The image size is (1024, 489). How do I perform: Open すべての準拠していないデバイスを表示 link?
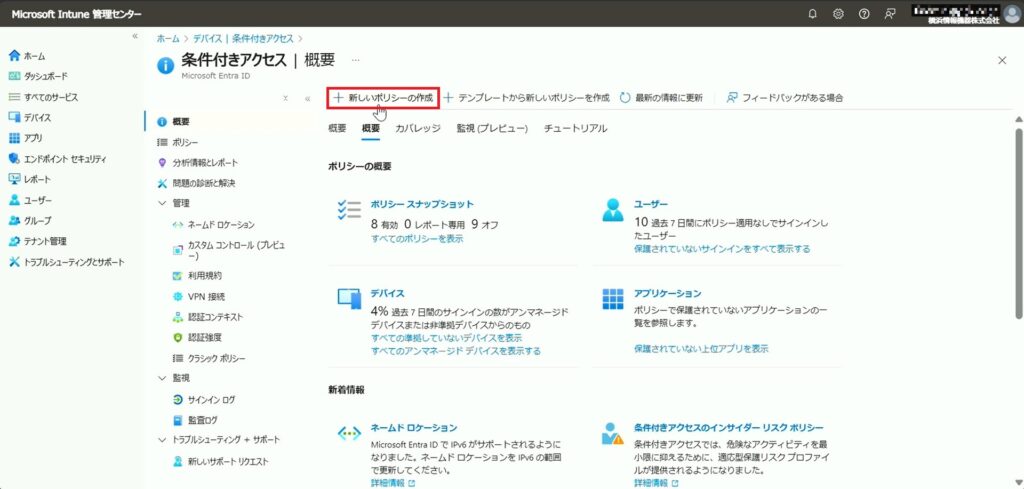pyautogui.click(x=446, y=338)
